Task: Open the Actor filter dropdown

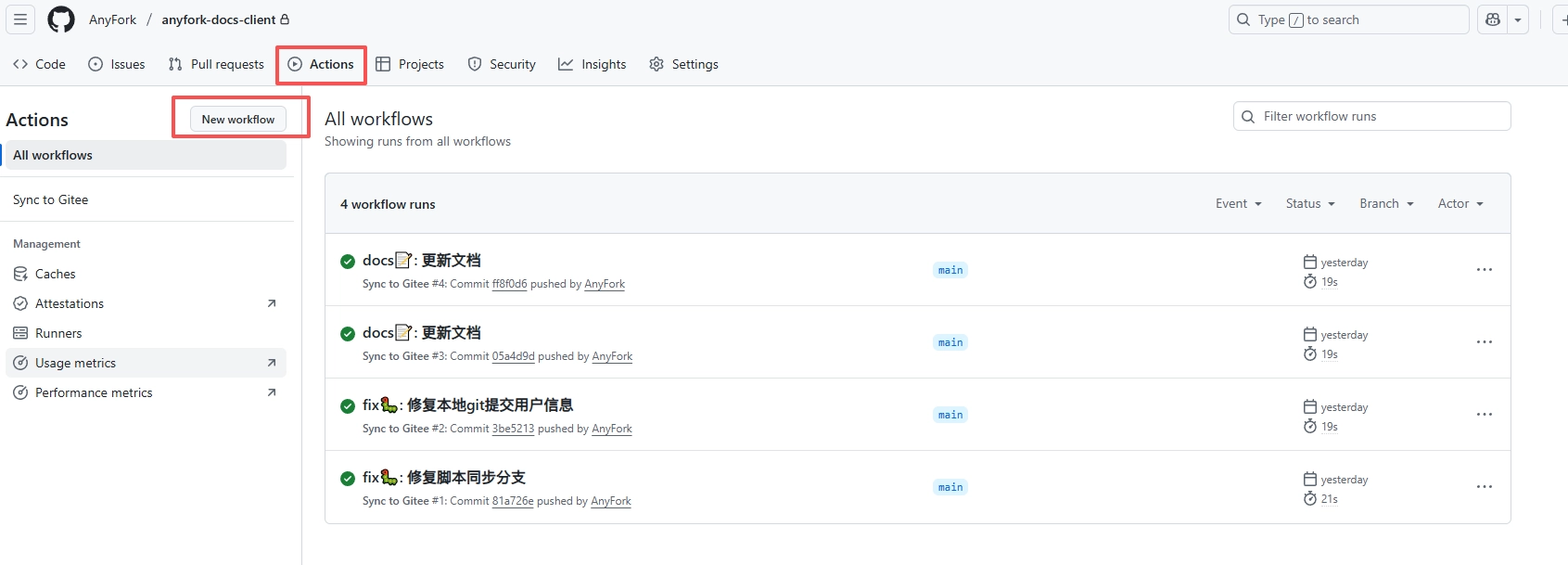Action: point(1460,204)
